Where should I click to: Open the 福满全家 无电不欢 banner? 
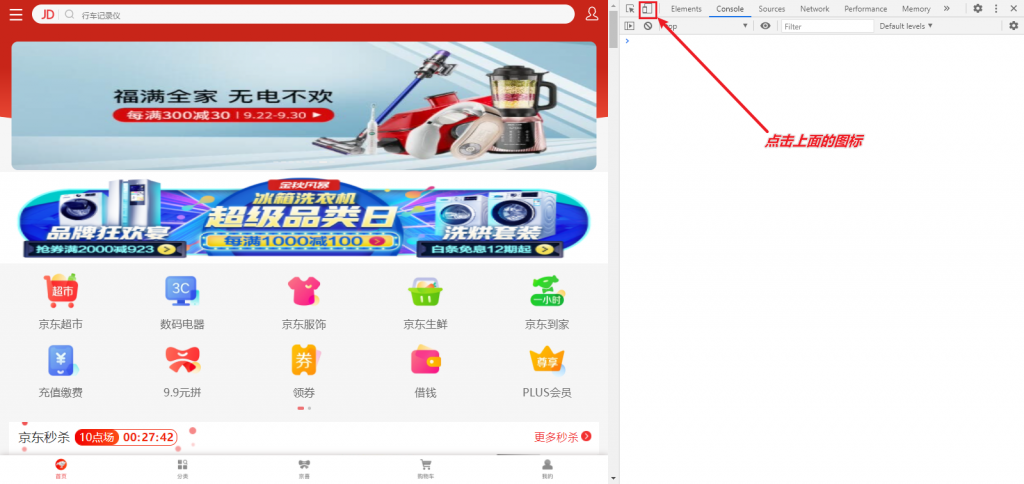[304, 106]
